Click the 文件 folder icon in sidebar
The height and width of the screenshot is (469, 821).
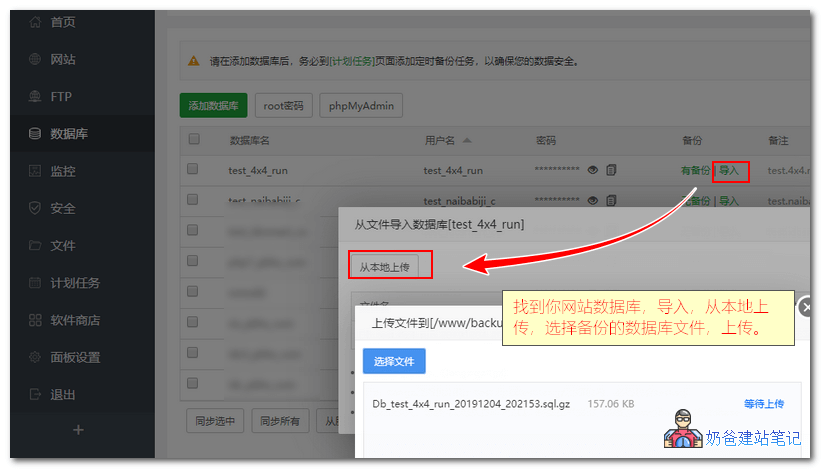pyautogui.click(x=35, y=245)
